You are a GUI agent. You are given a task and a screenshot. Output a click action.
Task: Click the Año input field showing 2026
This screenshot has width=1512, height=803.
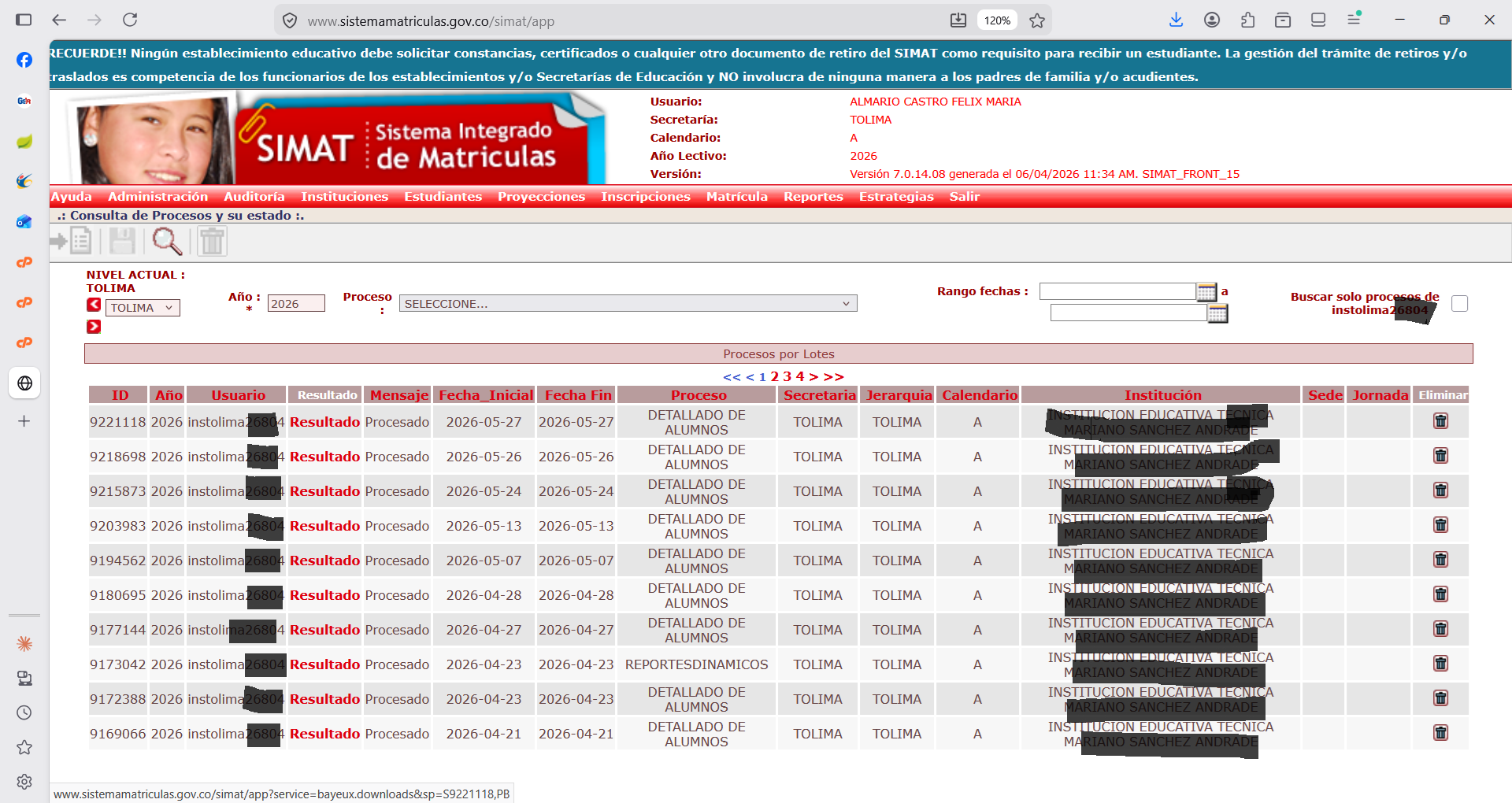pyautogui.click(x=296, y=304)
